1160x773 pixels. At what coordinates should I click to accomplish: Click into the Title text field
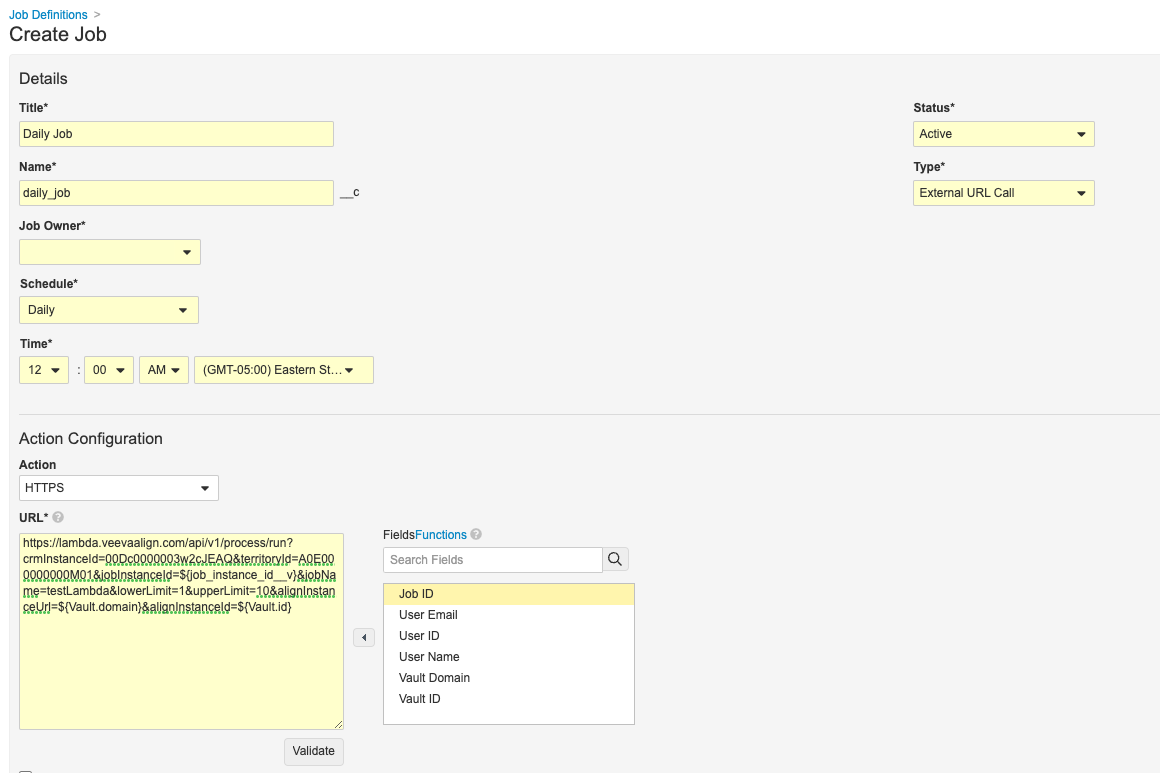click(176, 134)
